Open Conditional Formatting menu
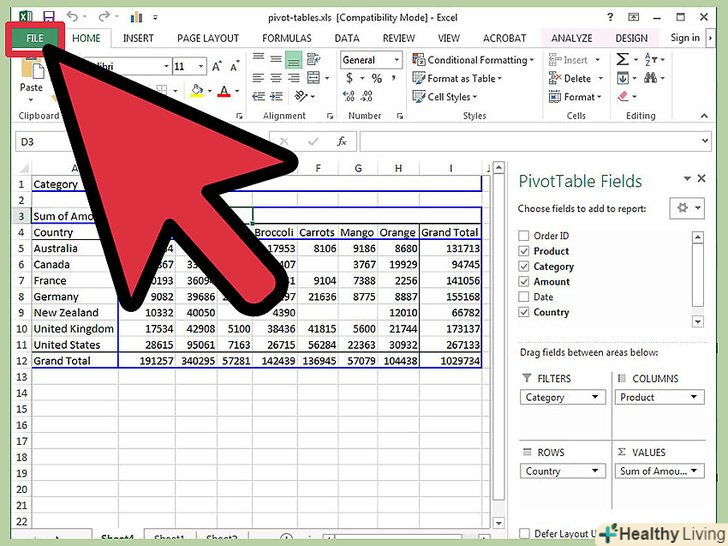 476,60
